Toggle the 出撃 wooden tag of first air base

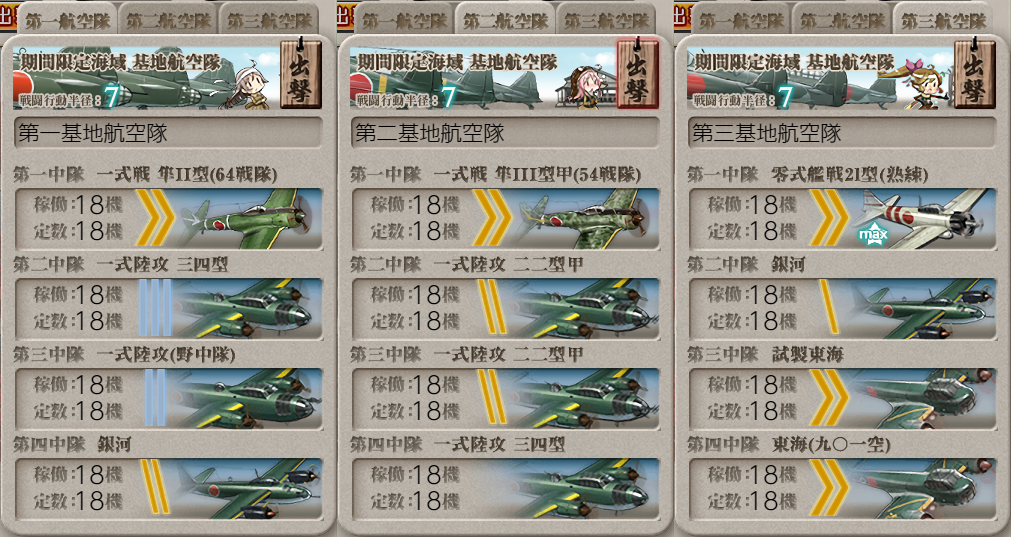point(300,75)
